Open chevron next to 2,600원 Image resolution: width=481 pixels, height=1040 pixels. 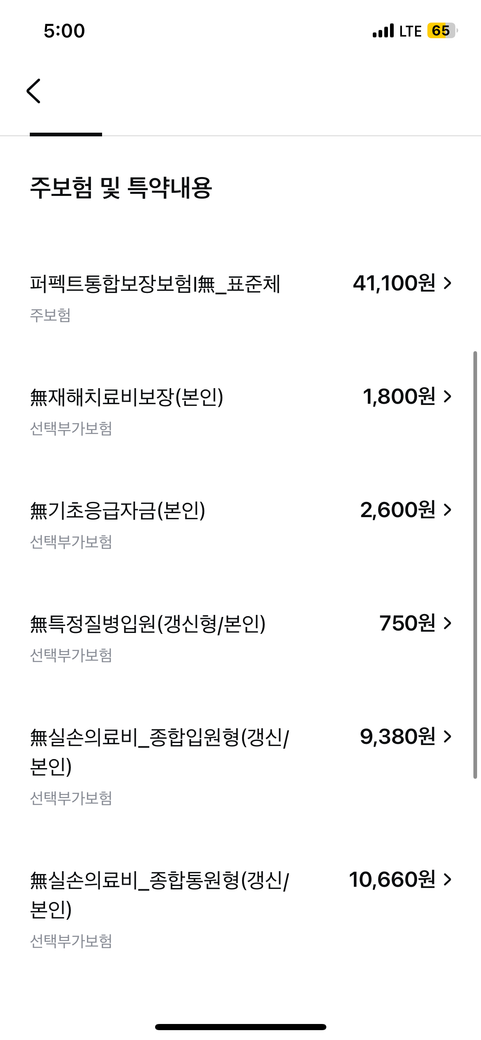click(447, 510)
